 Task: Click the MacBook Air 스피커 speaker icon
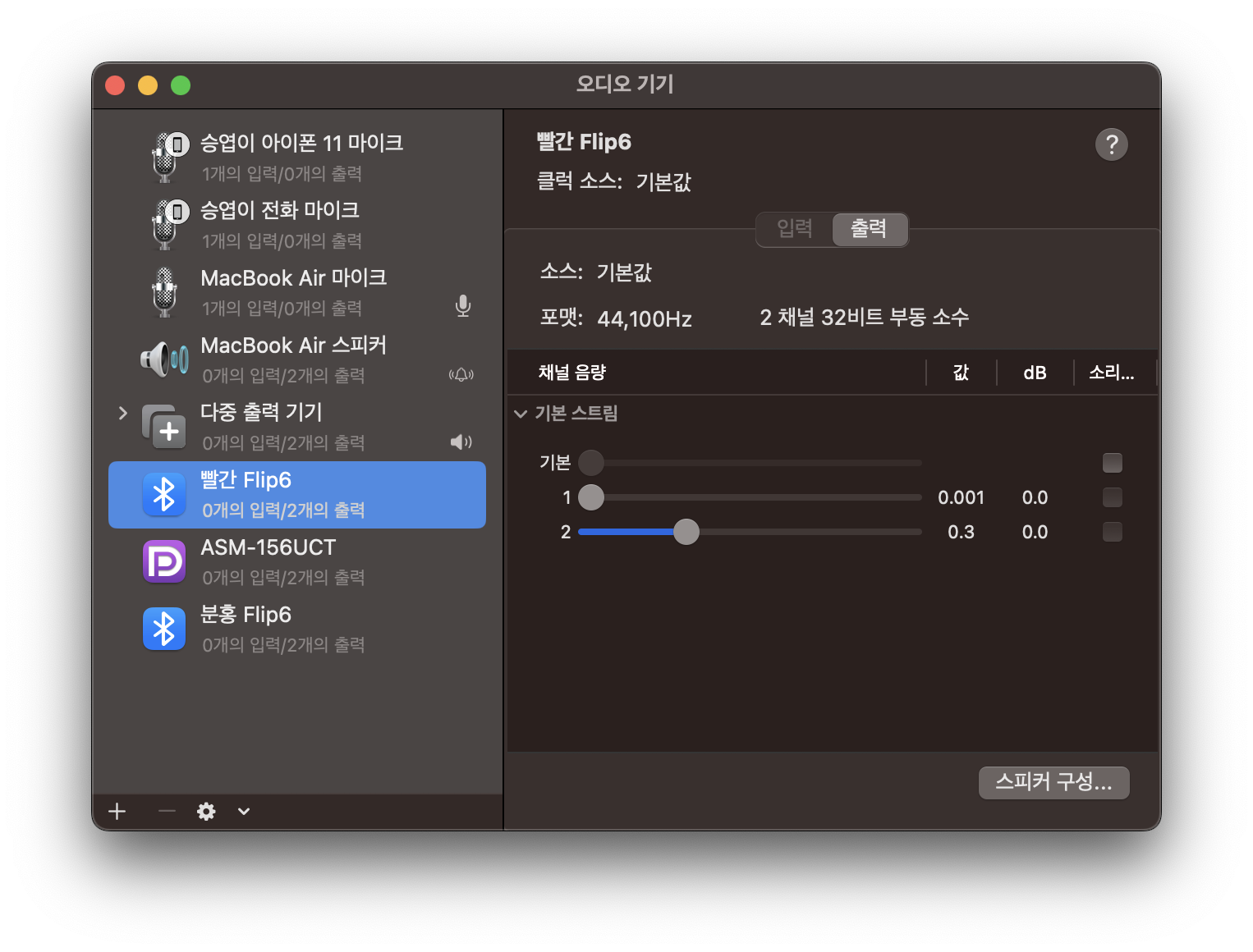pyautogui.click(x=164, y=359)
